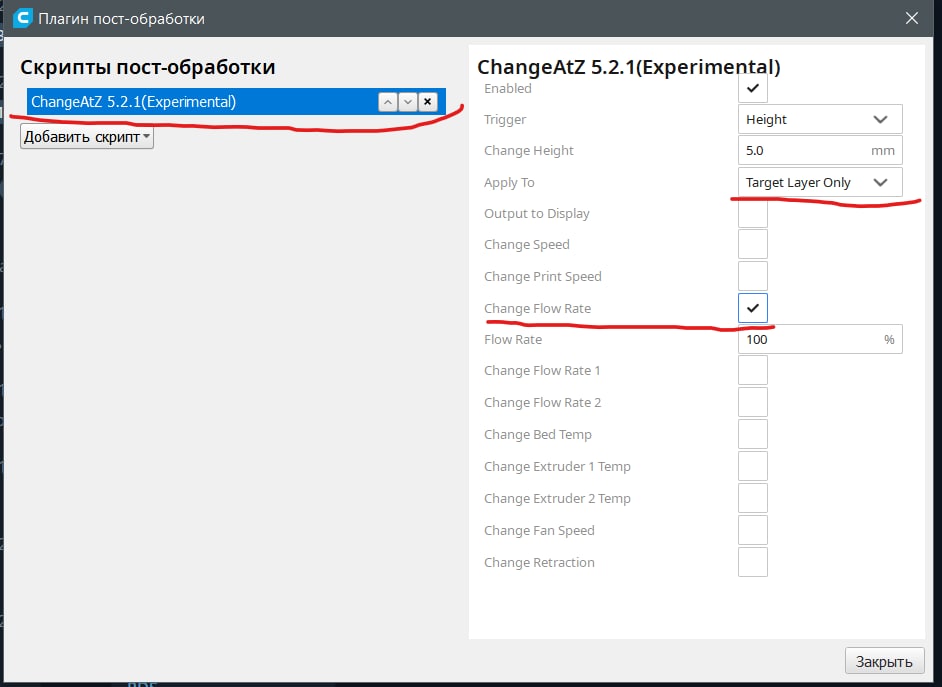Click the Закрыть button

tap(884, 661)
